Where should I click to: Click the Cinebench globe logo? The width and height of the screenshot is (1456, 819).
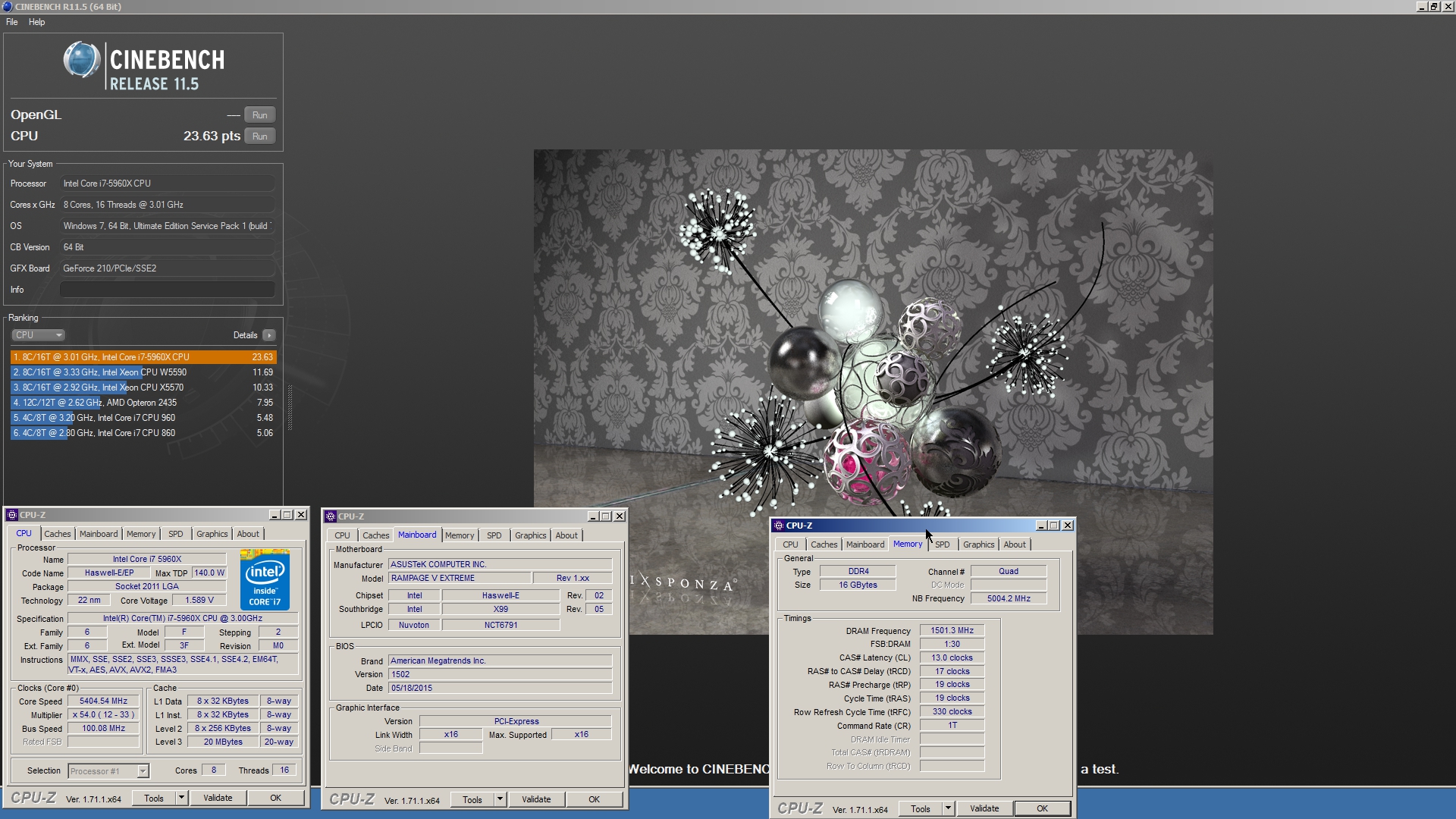pos(82,60)
